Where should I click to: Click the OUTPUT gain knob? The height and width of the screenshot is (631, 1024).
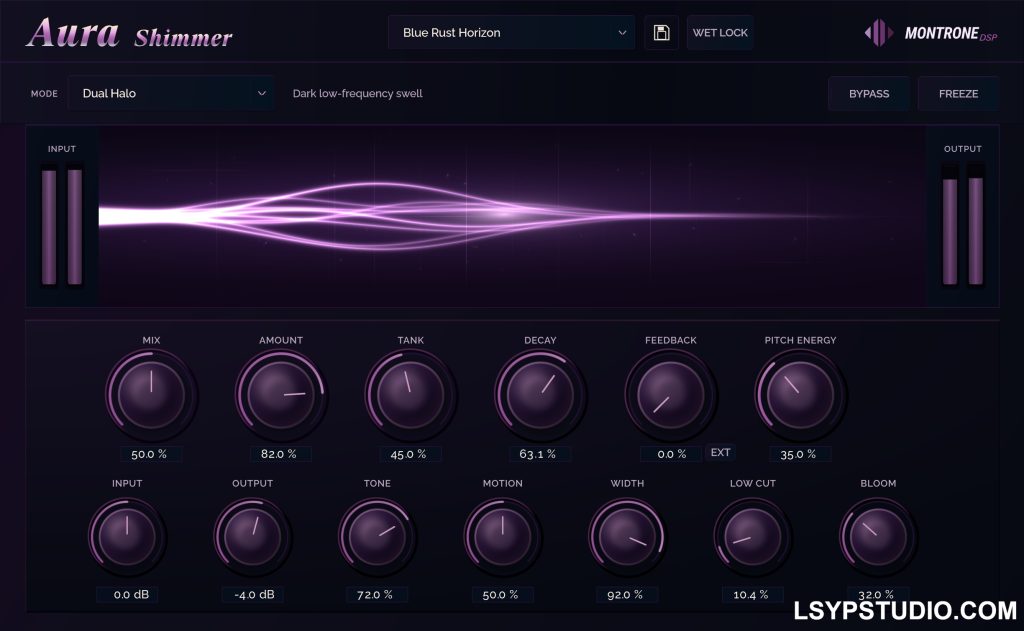252,537
